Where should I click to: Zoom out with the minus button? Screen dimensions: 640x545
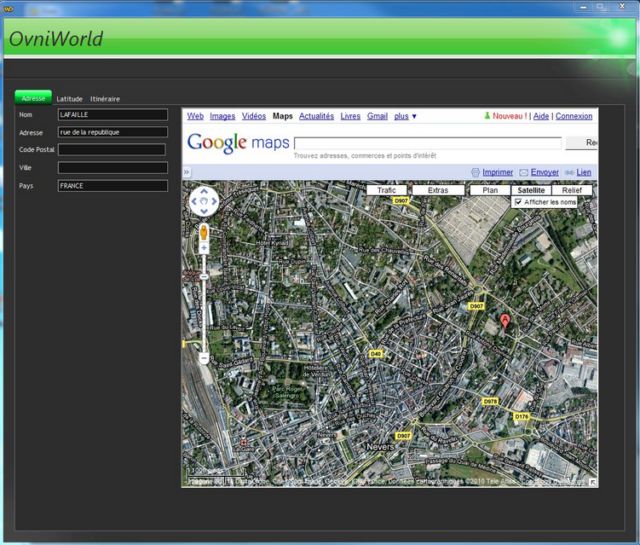coord(204,358)
